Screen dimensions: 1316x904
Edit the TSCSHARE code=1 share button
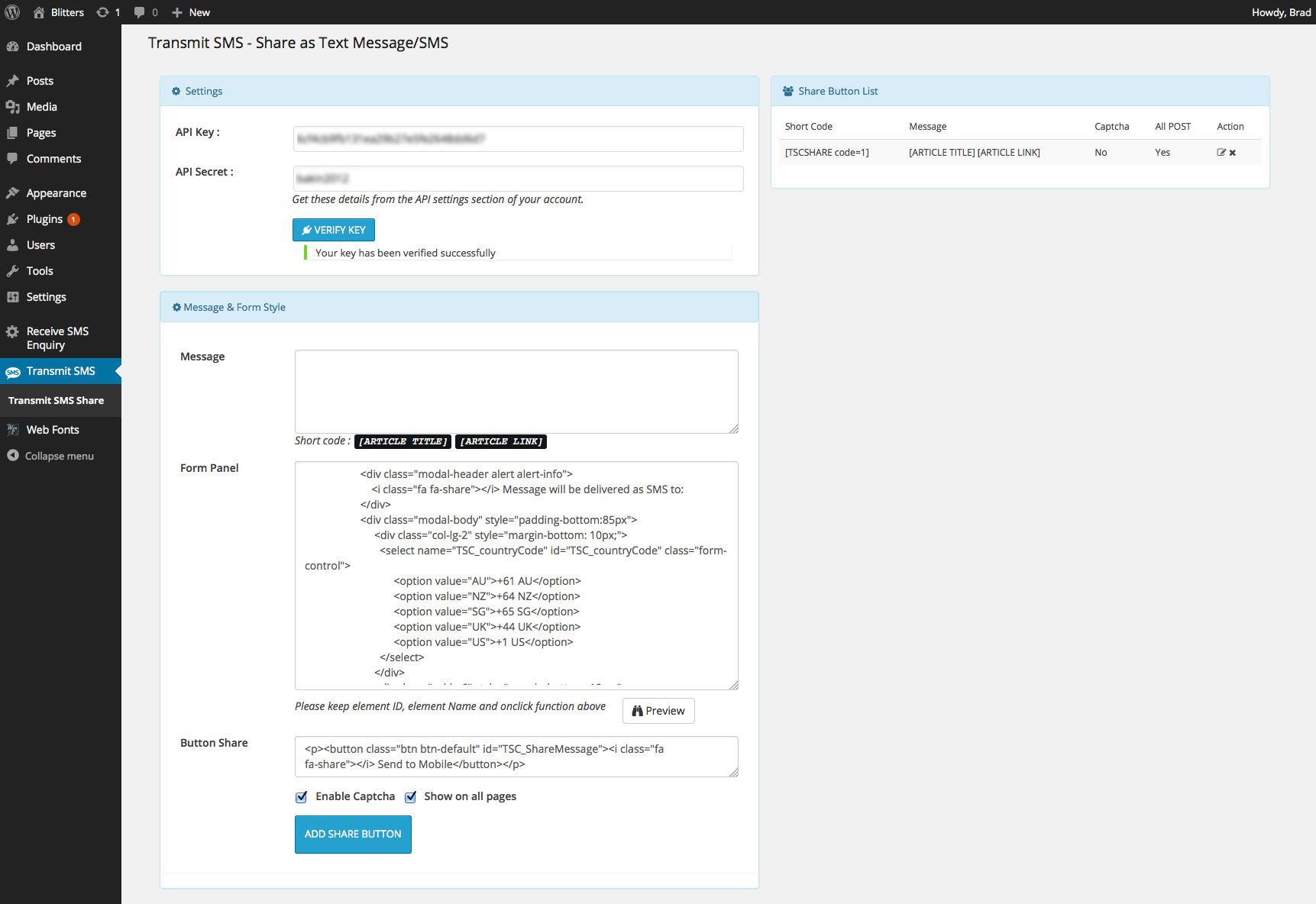tap(1221, 153)
